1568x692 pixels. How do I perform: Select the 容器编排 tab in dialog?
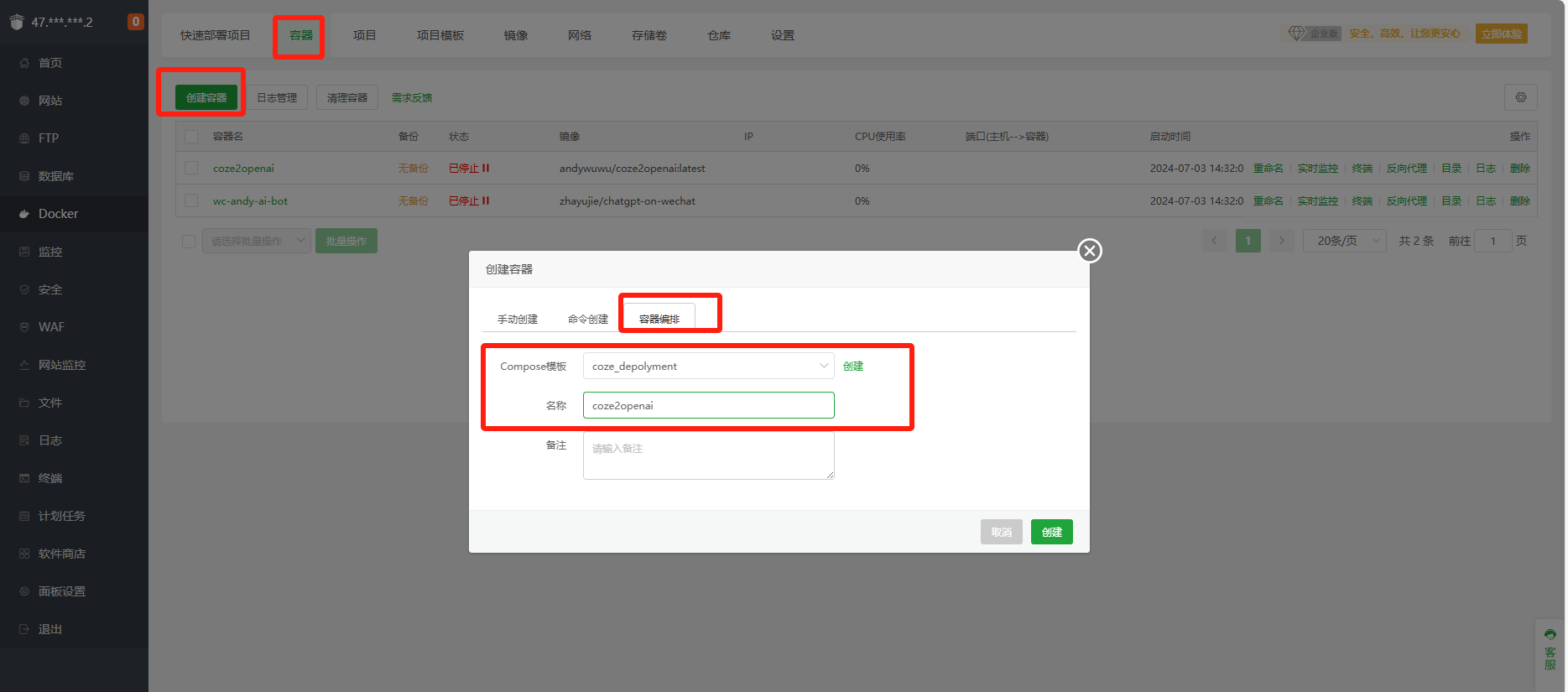click(x=659, y=319)
